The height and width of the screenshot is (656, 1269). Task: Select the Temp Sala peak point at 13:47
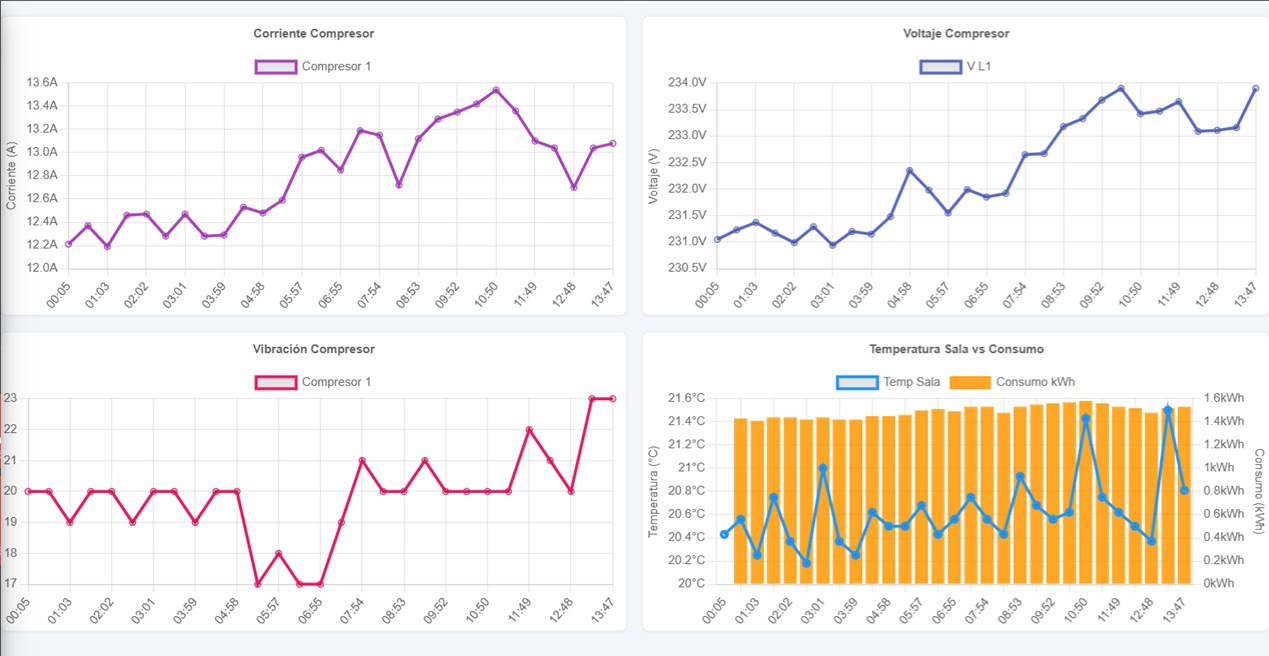tap(1167, 410)
